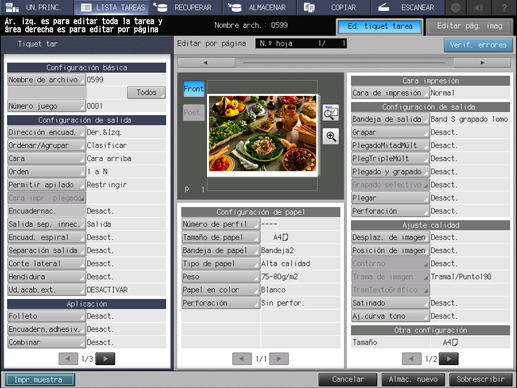Open Papel en color setting
Image resolution: width=517 pixels, height=388 pixels.
pos(221,290)
